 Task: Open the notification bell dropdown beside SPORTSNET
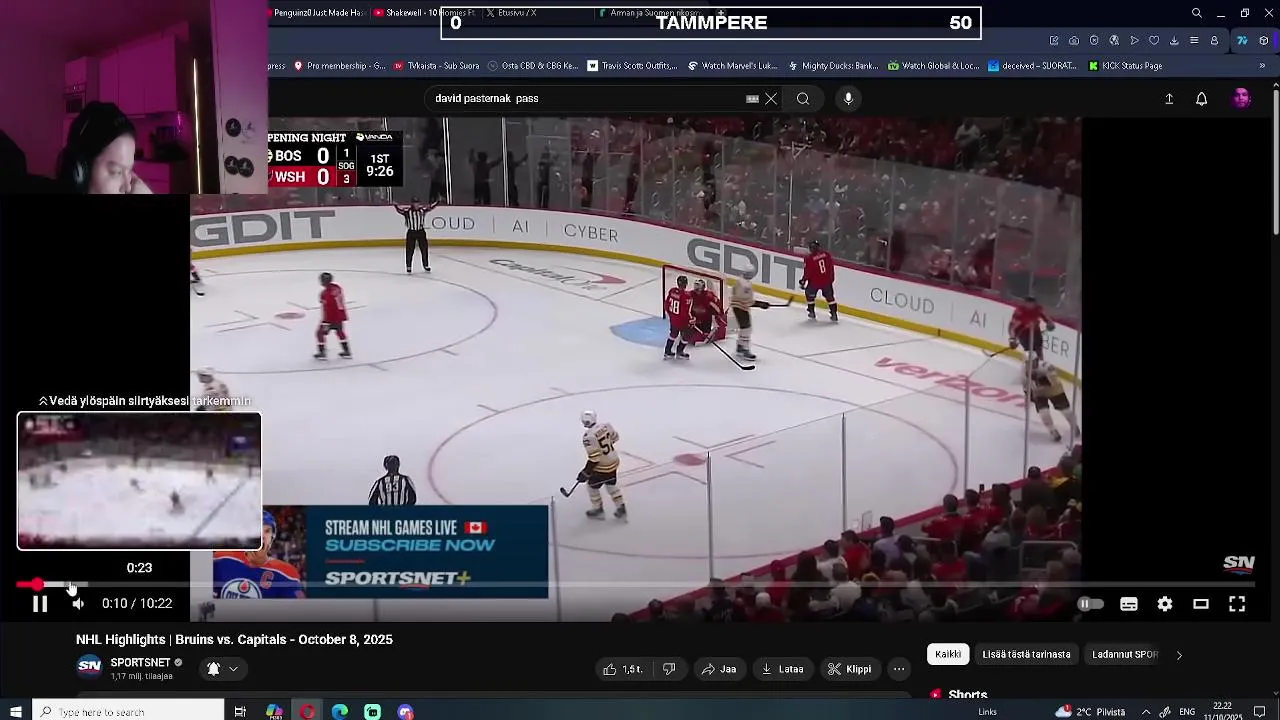point(222,669)
